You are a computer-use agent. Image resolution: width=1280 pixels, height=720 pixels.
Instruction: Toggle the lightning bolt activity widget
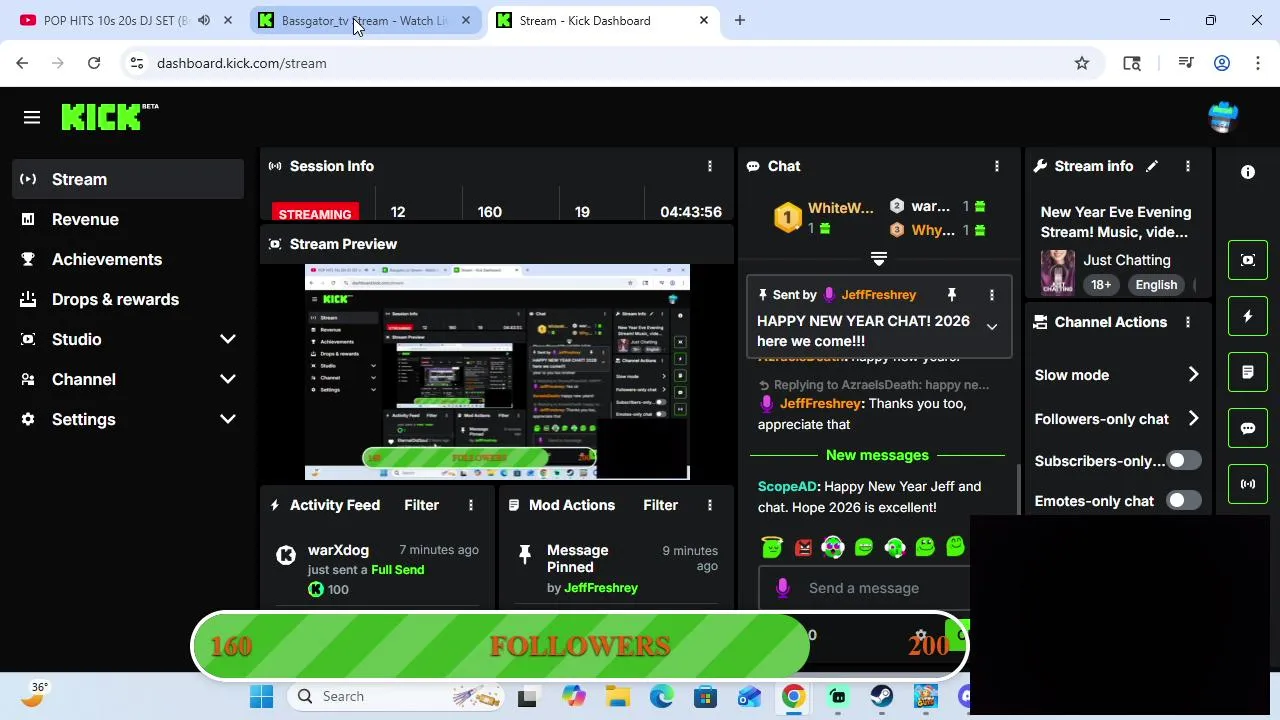tap(1248, 316)
